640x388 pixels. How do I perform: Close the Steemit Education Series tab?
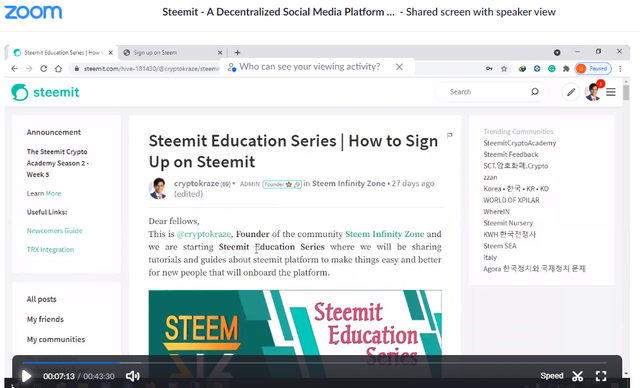click(x=110, y=53)
